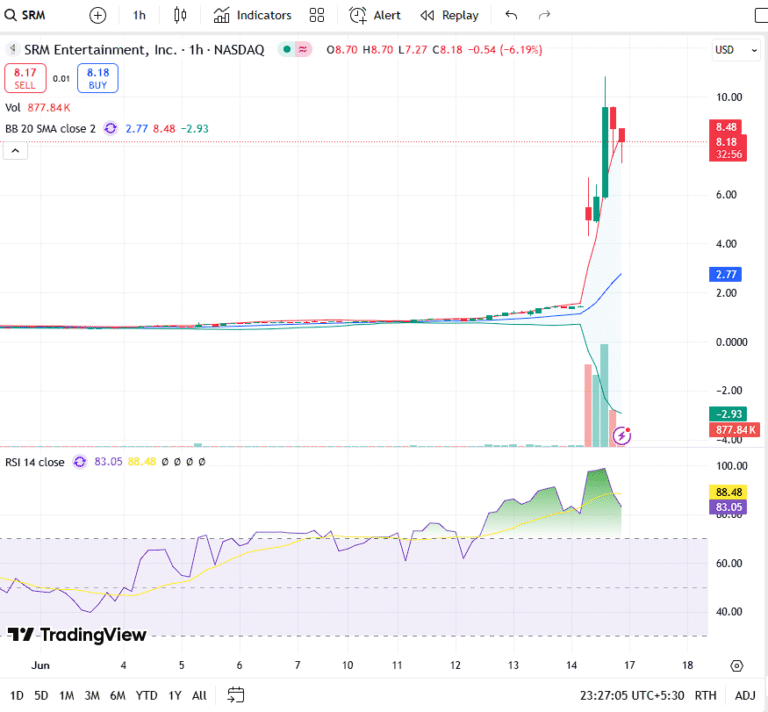Click the TradingView logo

(77, 635)
